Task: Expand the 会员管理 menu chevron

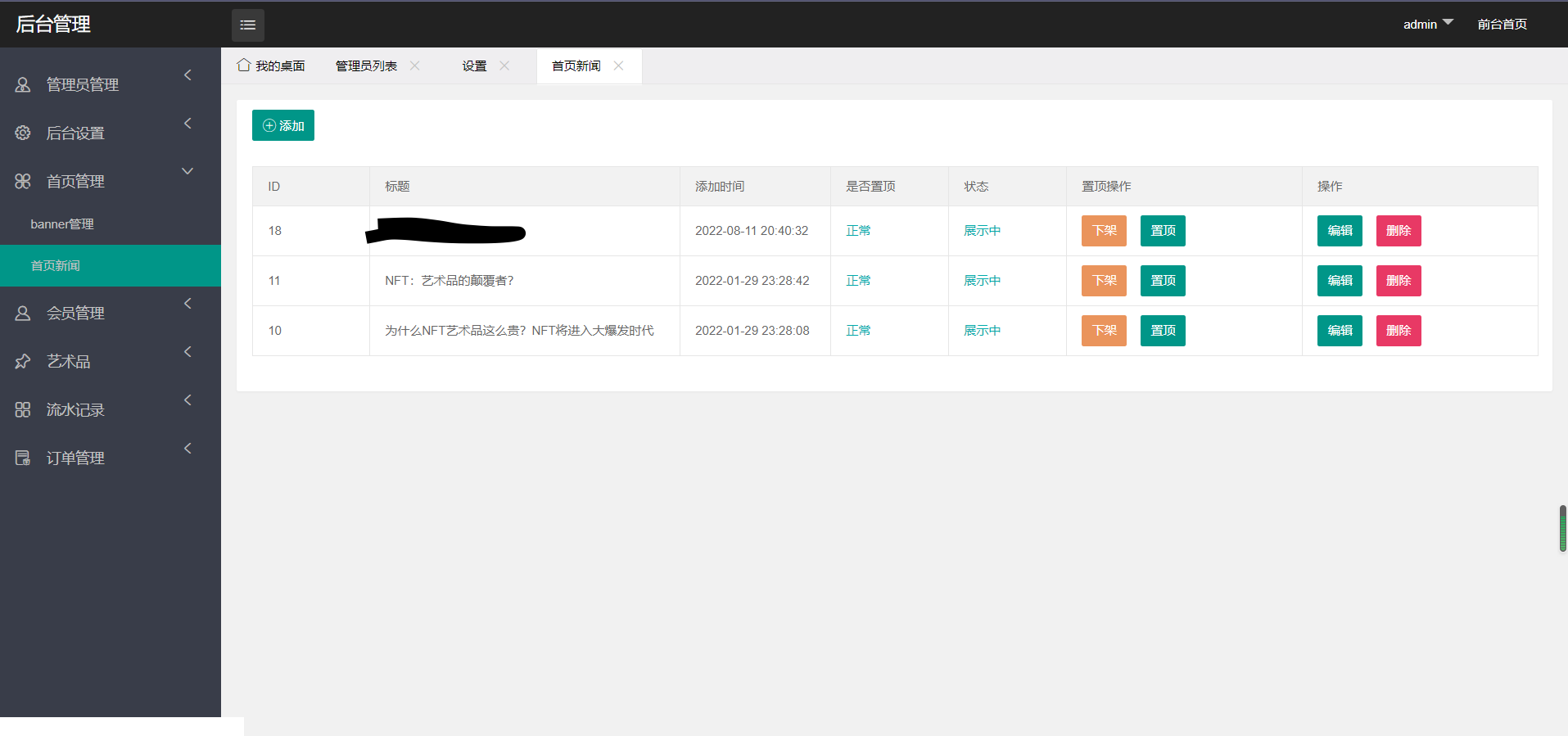Action: pyautogui.click(x=188, y=303)
